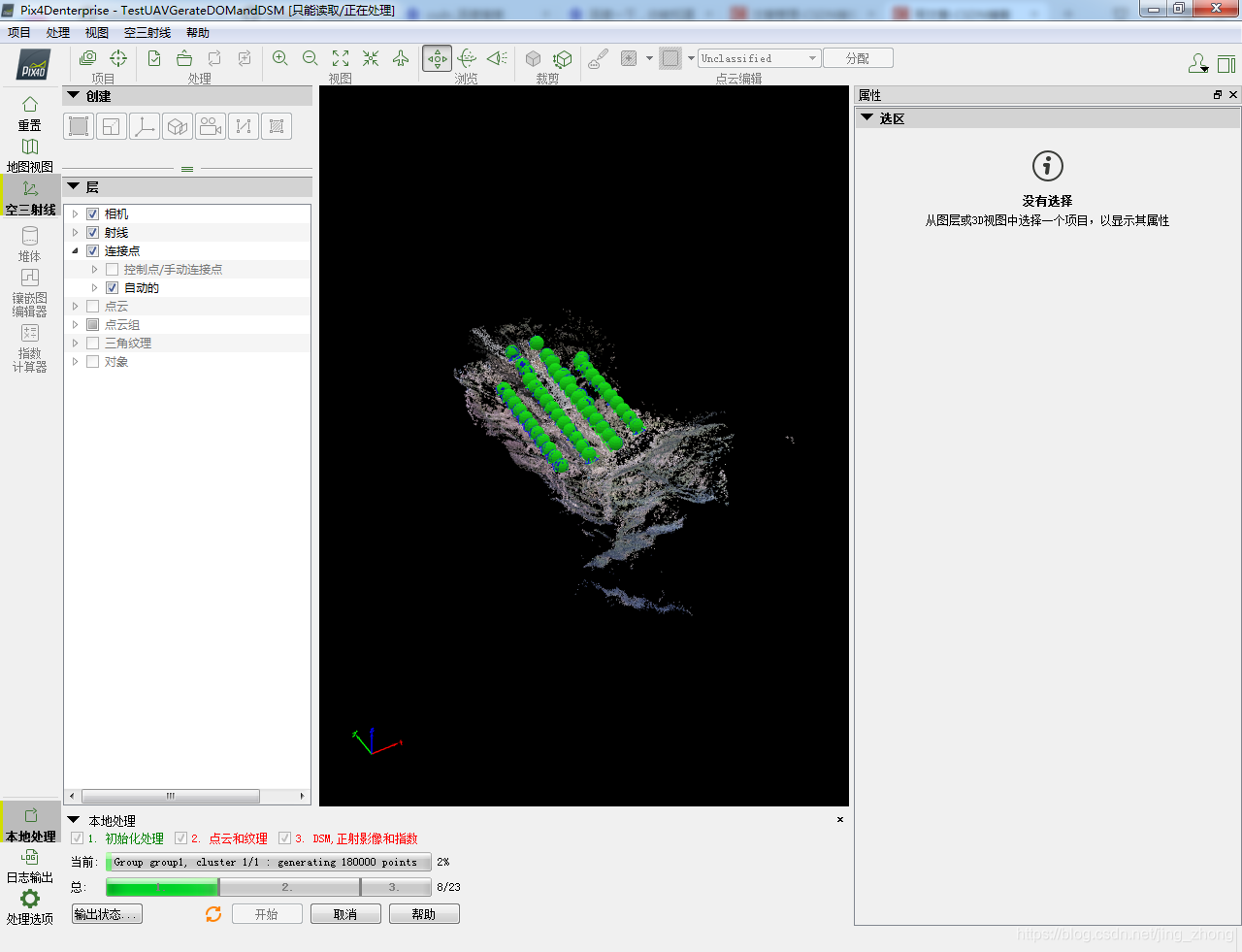Screen dimensions: 1242x952
Task: Click the point cloud edit brush icon
Action: [599, 58]
